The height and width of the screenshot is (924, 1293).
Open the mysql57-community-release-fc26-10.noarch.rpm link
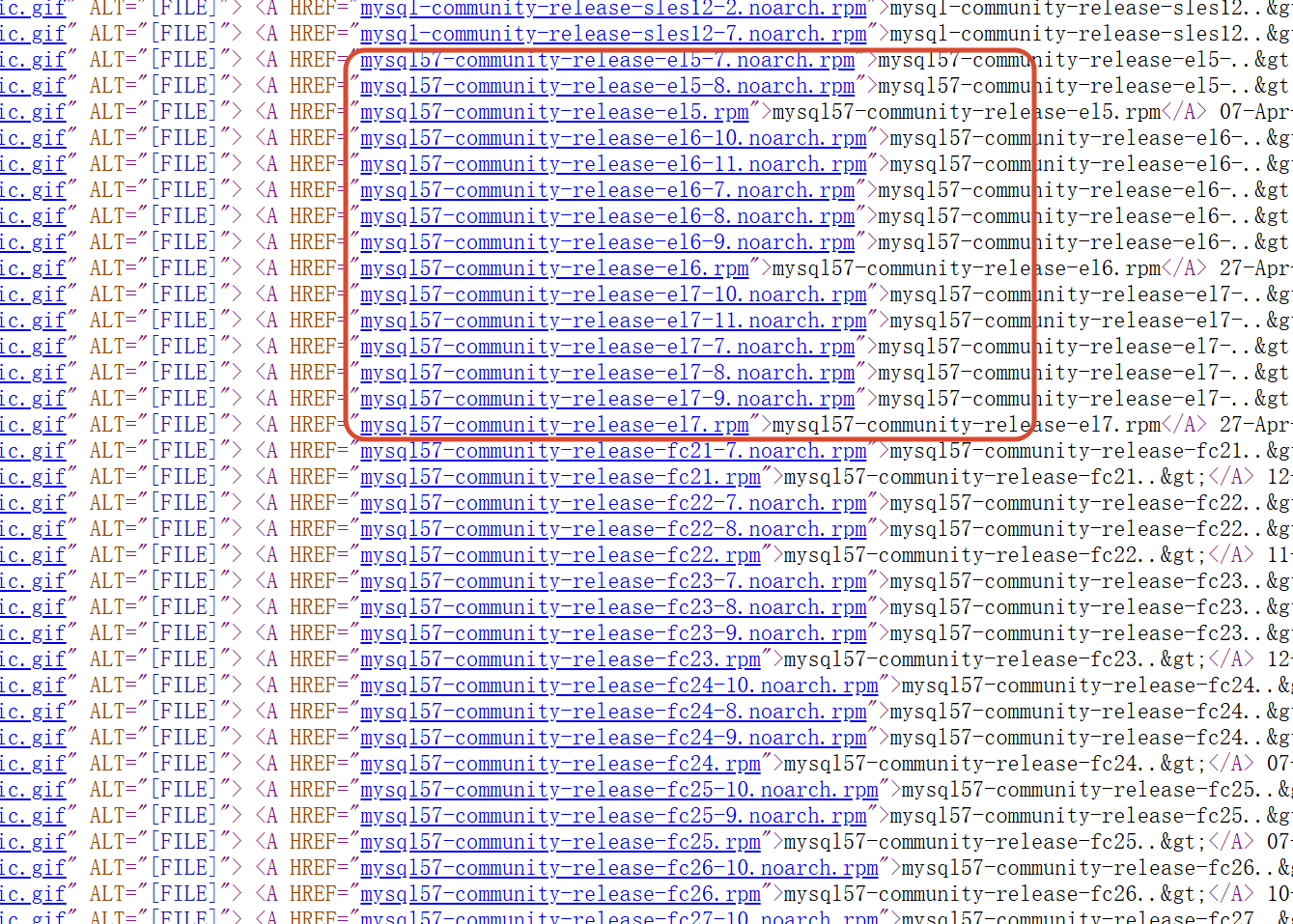coord(619,868)
